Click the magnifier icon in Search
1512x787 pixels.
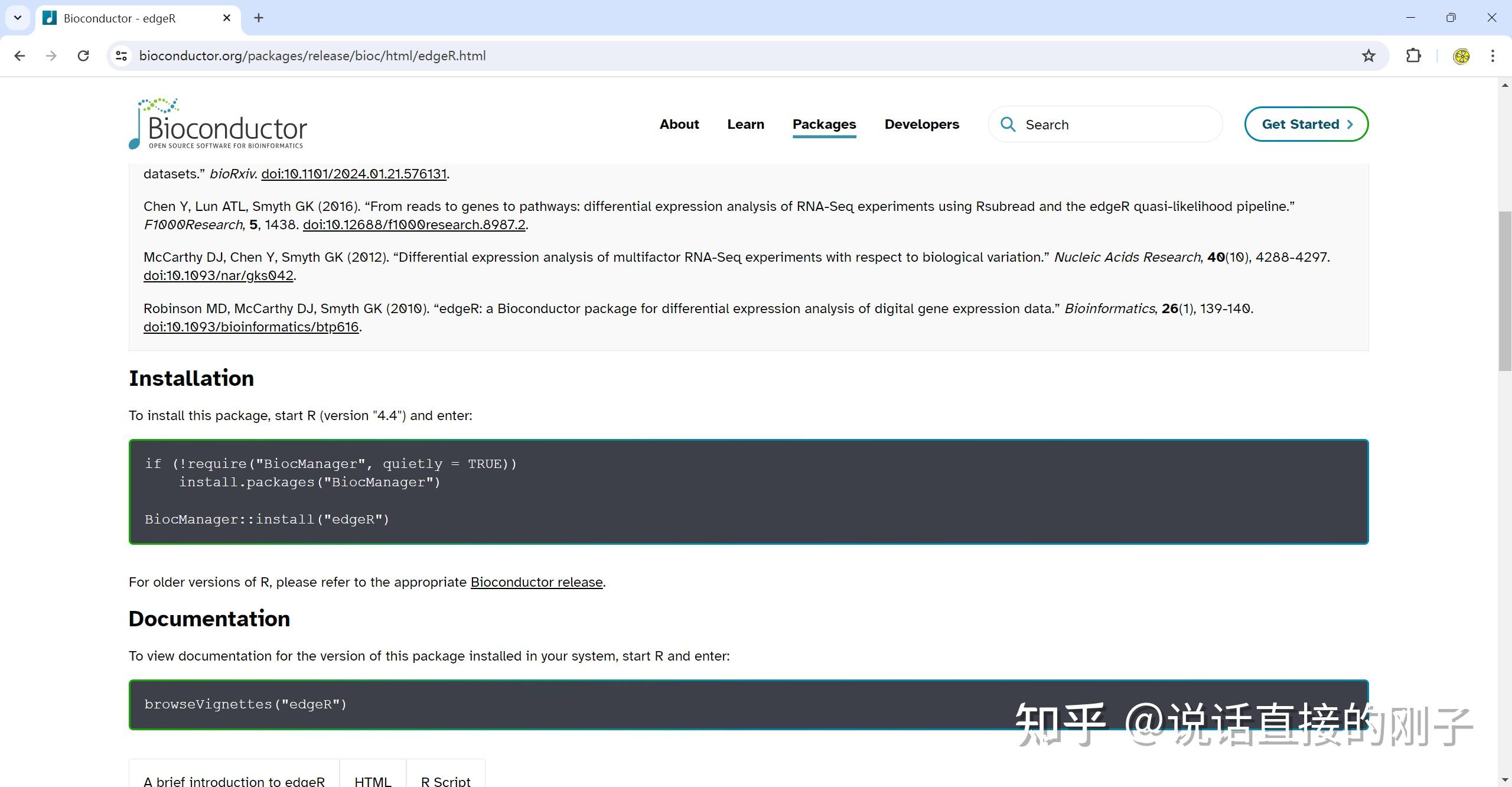tap(1008, 124)
